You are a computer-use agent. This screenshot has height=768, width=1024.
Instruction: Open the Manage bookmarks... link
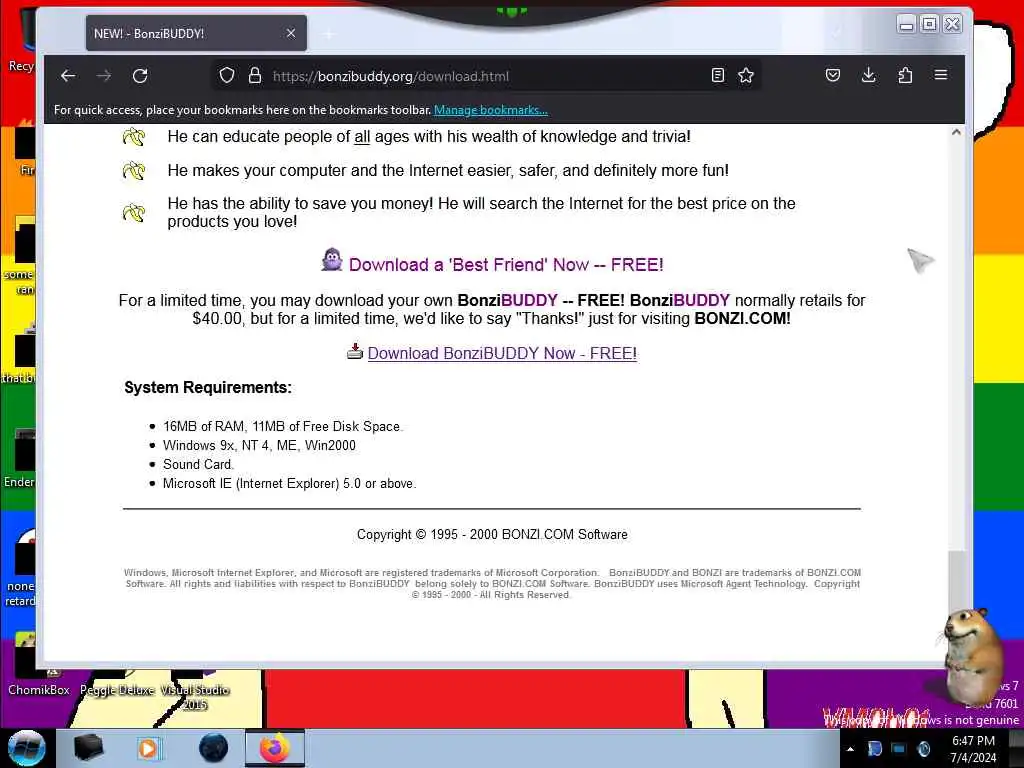[490, 110]
